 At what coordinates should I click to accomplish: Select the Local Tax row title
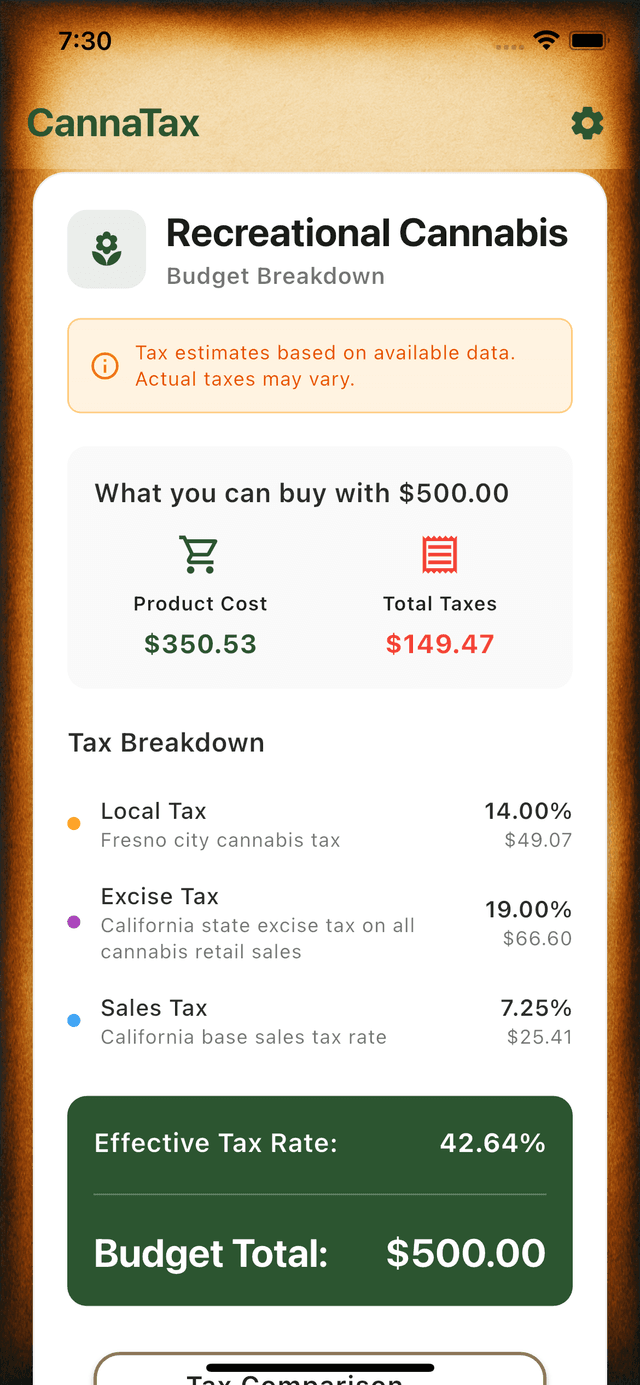154,811
